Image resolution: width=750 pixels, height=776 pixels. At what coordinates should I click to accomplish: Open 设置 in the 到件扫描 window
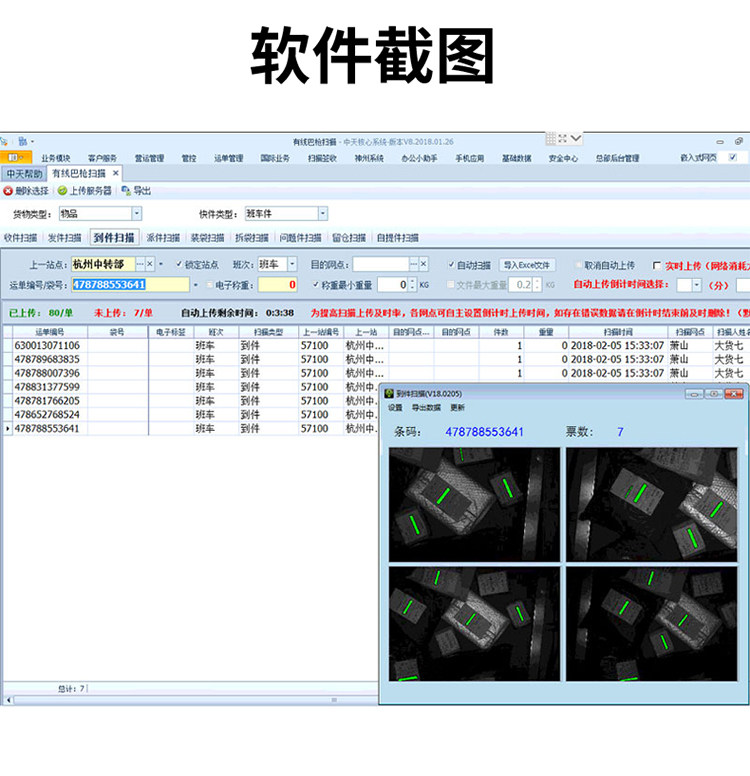tap(395, 408)
